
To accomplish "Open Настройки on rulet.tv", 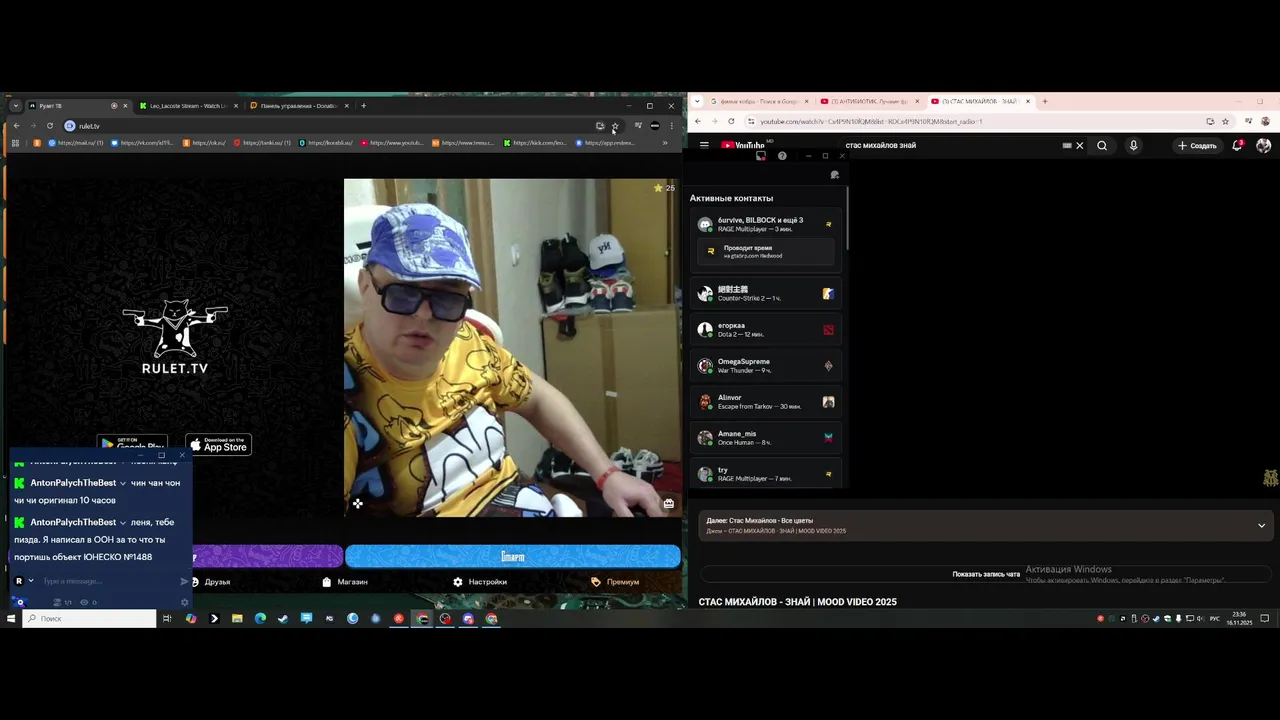I will coord(480,582).
